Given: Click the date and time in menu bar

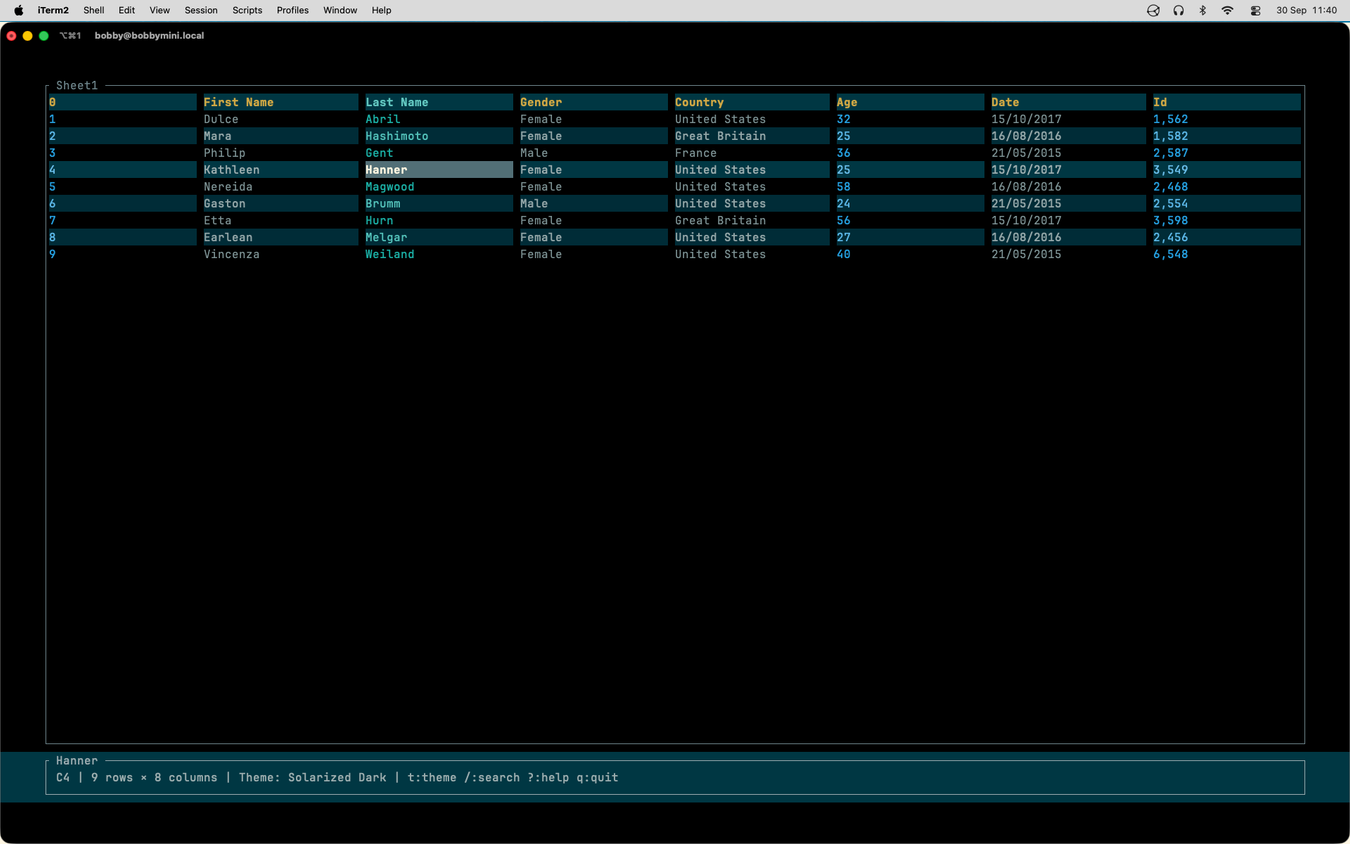Looking at the screenshot, I should (x=1306, y=10).
